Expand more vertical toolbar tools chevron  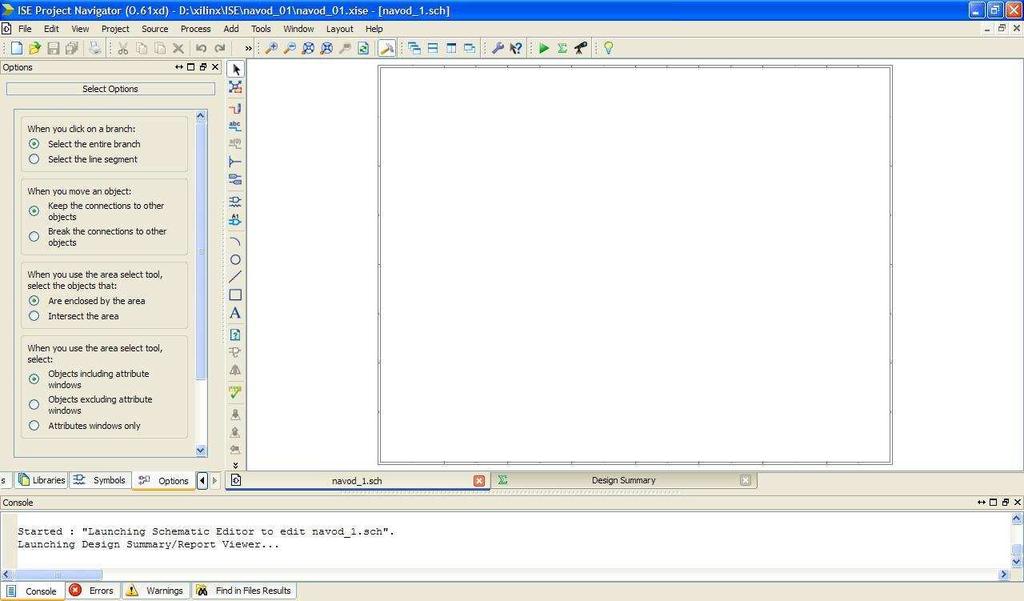[235, 465]
